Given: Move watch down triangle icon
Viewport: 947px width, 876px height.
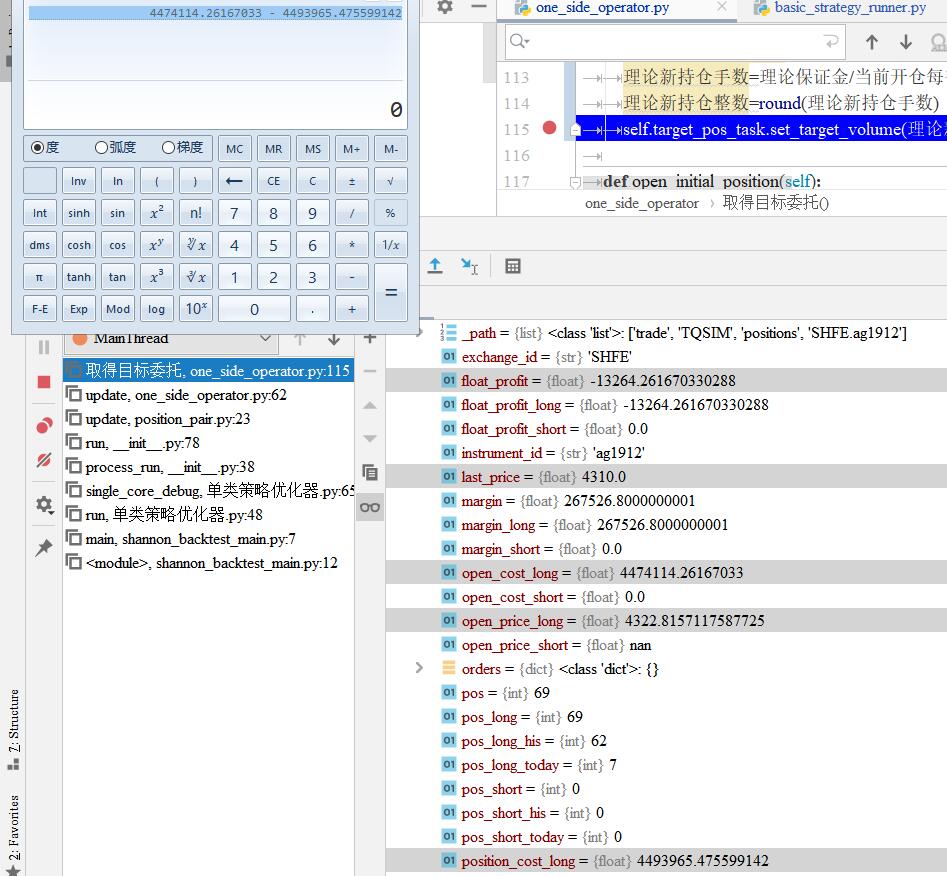Looking at the screenshot, I should (x=370, y=439).
